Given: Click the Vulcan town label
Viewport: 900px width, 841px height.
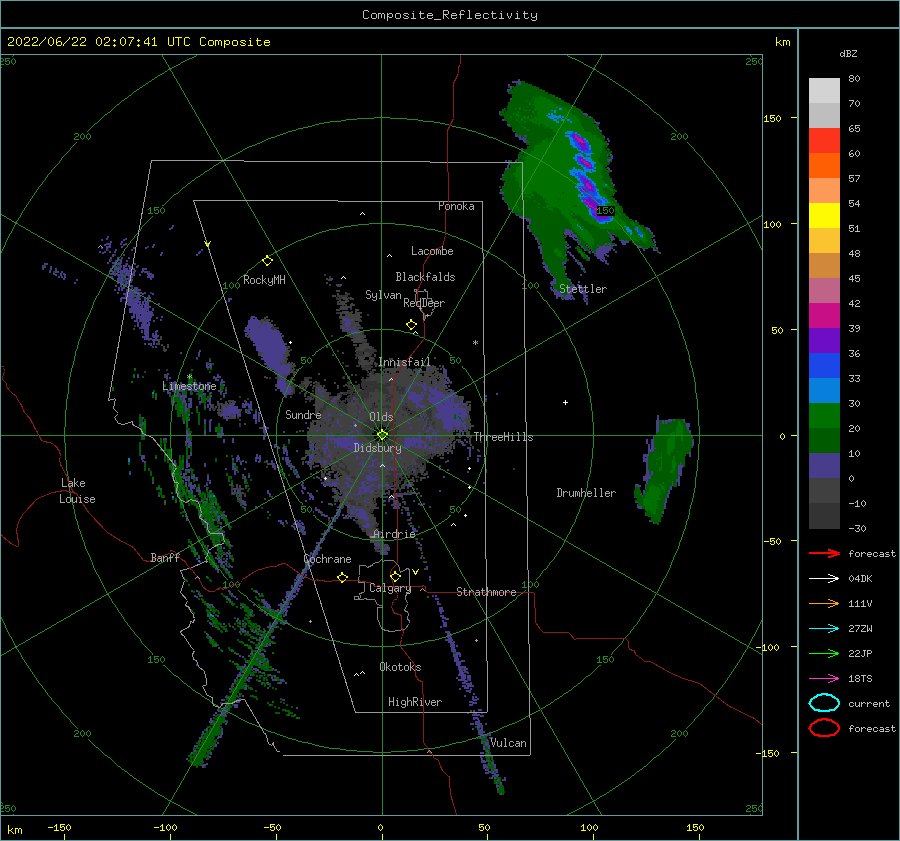Looking at the screenshot, I should point(508,743).
